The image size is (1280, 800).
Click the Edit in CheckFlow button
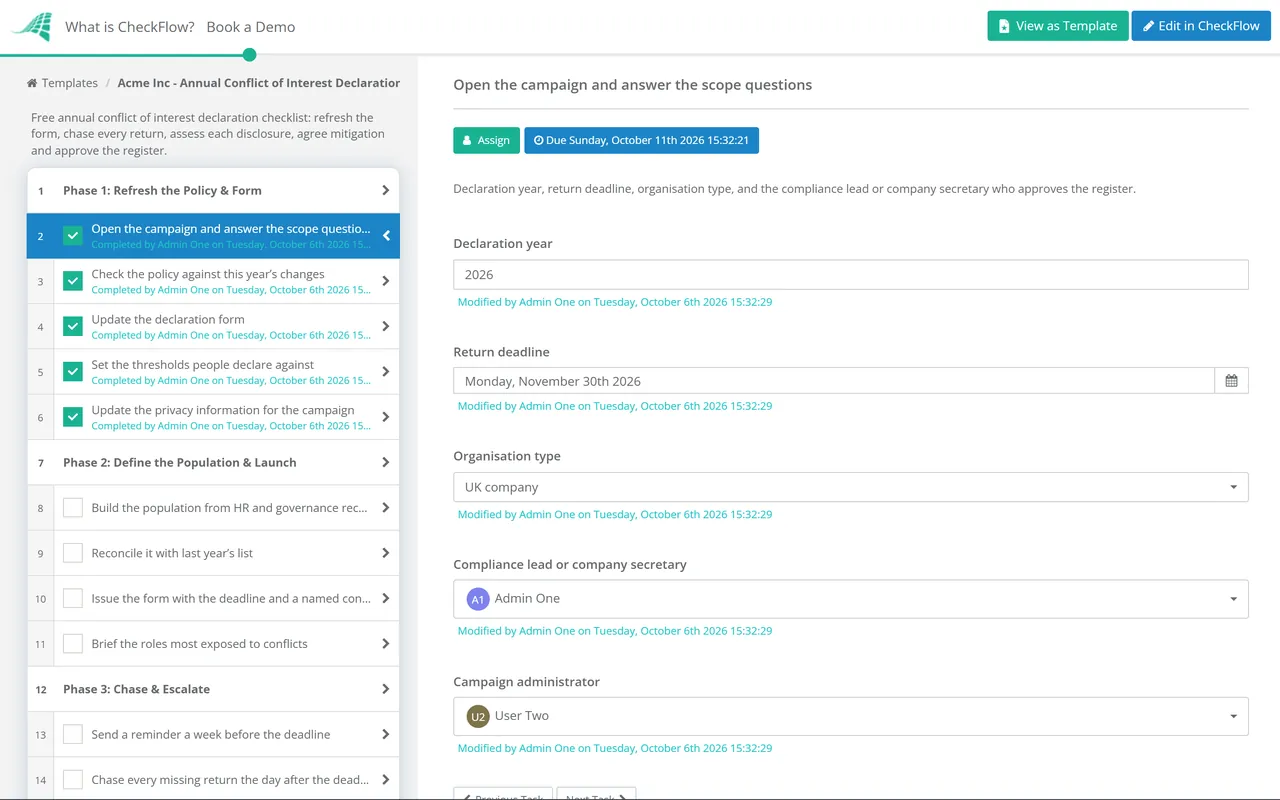(x=1201, y=26)
